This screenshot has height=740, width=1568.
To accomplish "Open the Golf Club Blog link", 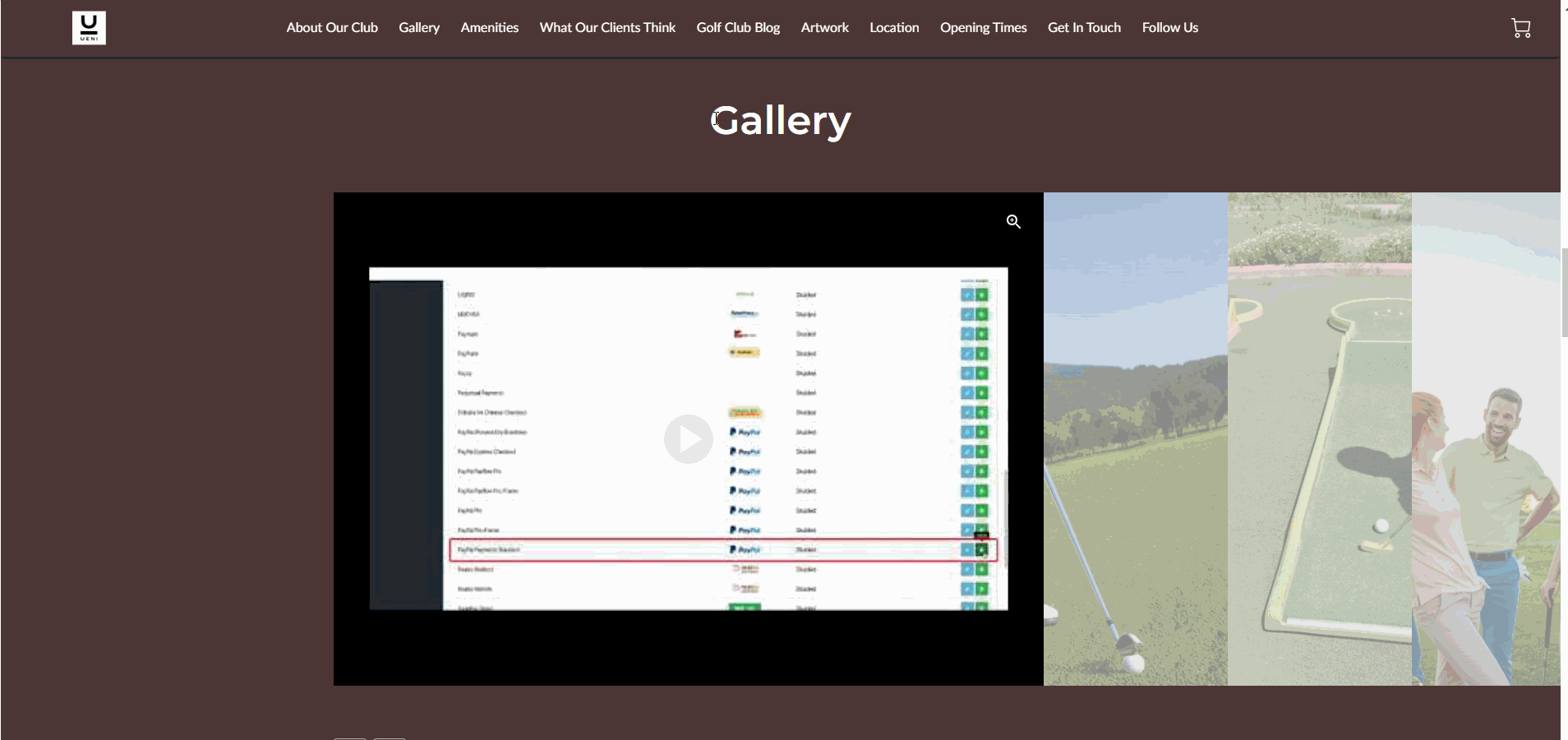I will pyautogui.click(x=738, y=27).
